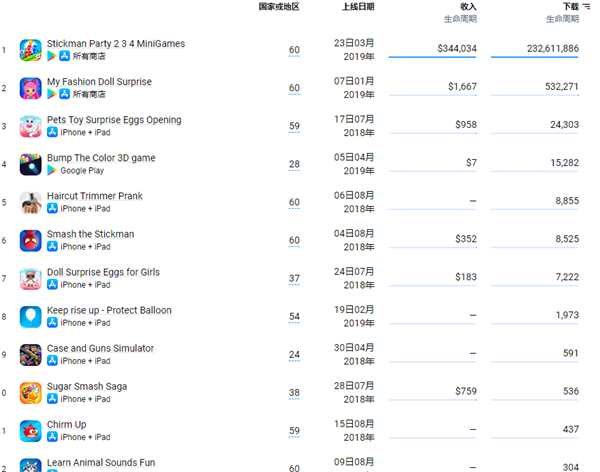This screenshot has width=600, height=472.
Task: Open Smash the Stickman app icon
Action: [31, 241]
